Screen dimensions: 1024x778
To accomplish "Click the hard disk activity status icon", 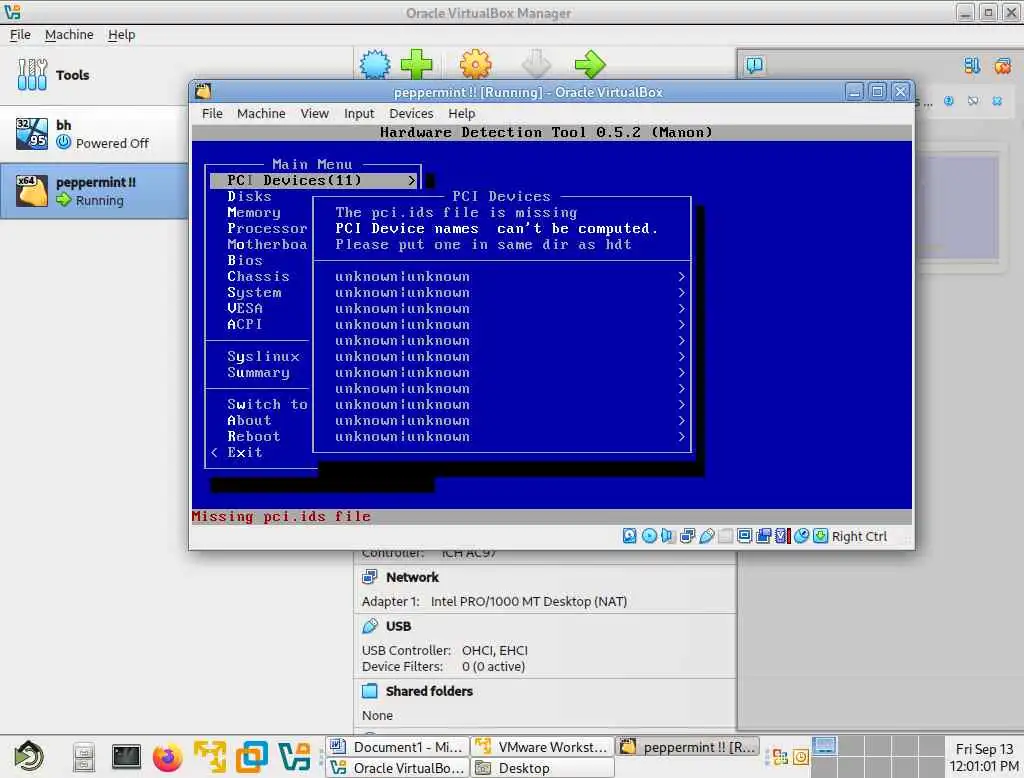I will coord(630,536).
